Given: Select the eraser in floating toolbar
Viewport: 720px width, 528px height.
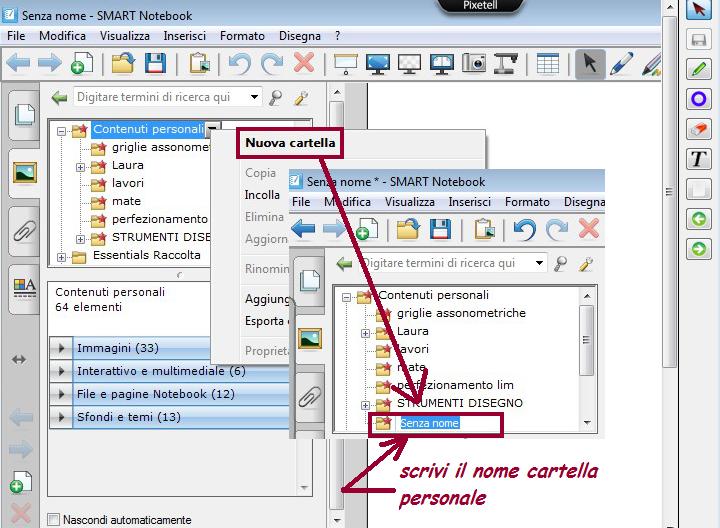Looking at the screenshot, I should click(699, 129).
